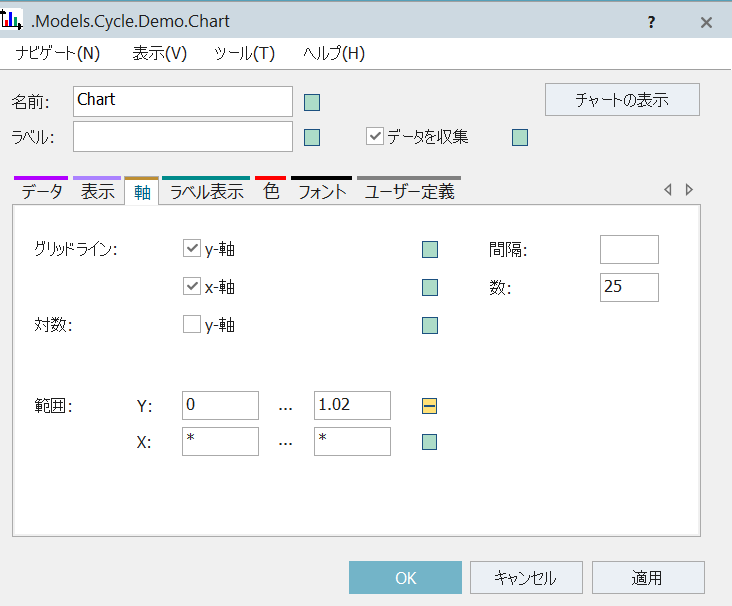Image resolution: width=732 pixels, height=606 pixels.
Task: Click the chart icon in the title bar
Action: 11,21
